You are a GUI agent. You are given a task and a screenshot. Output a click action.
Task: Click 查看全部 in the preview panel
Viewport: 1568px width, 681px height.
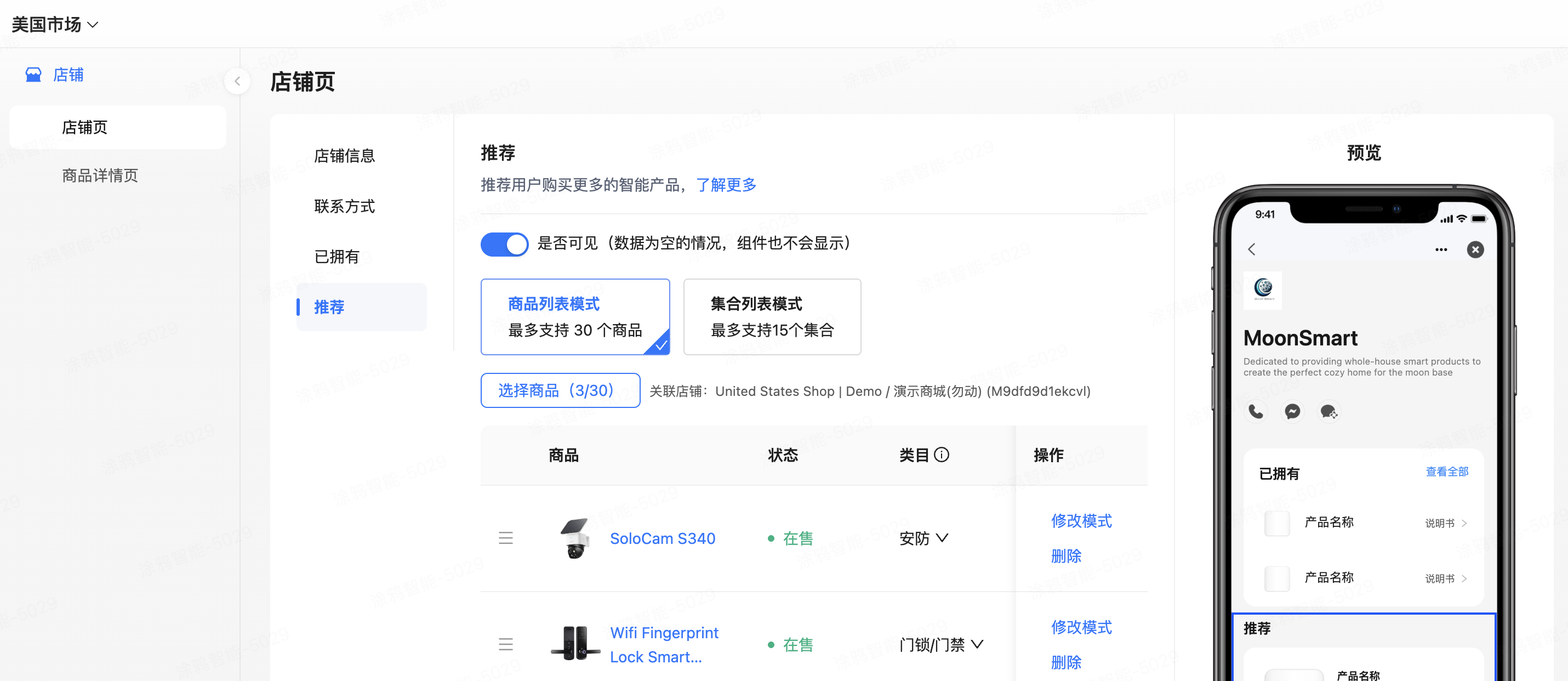click(1447, 472)
